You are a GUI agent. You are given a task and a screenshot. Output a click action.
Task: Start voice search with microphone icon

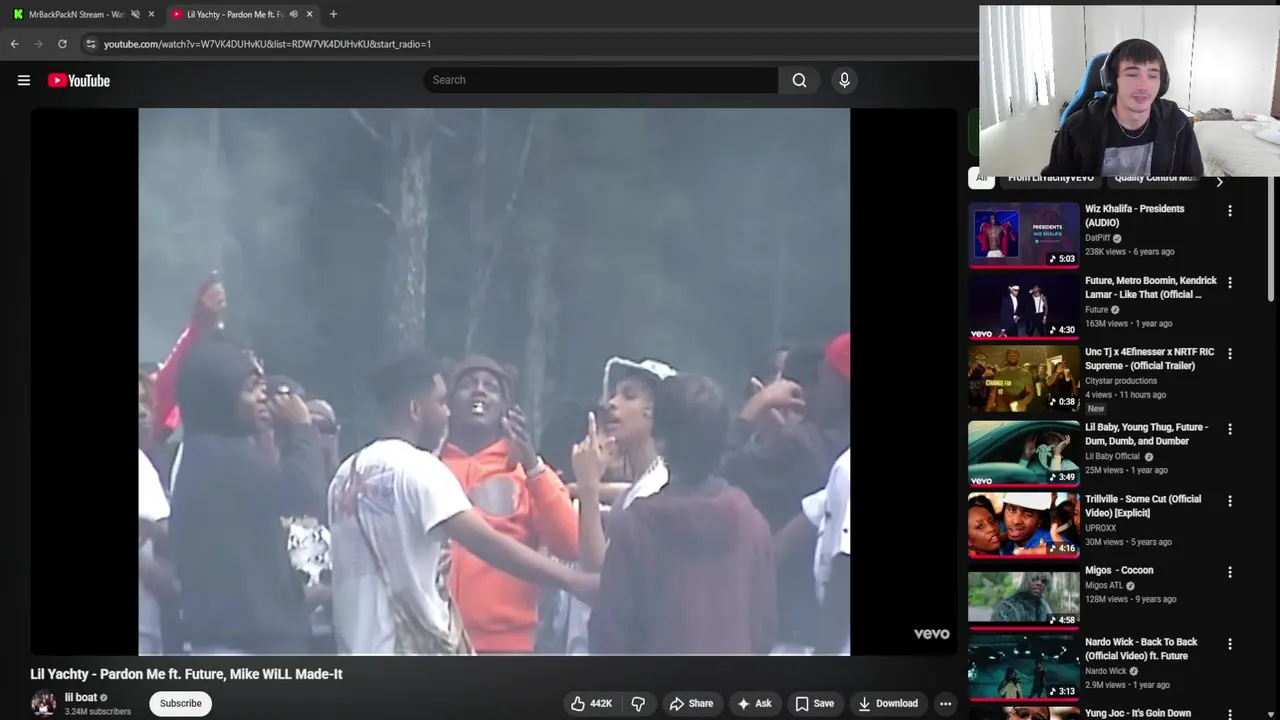point(844,80)
